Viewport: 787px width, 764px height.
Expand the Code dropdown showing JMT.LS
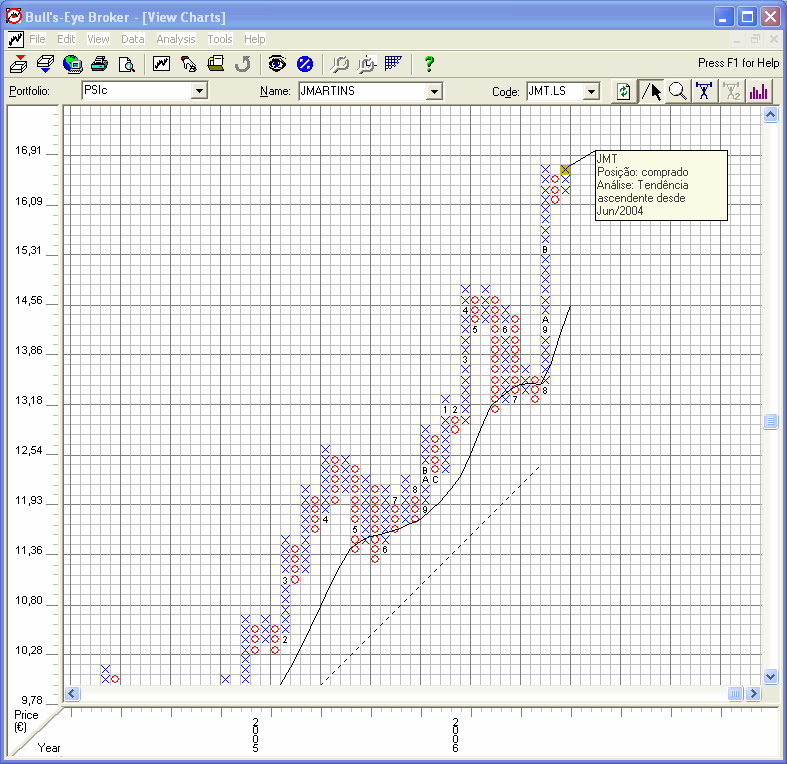pos(591,91)
